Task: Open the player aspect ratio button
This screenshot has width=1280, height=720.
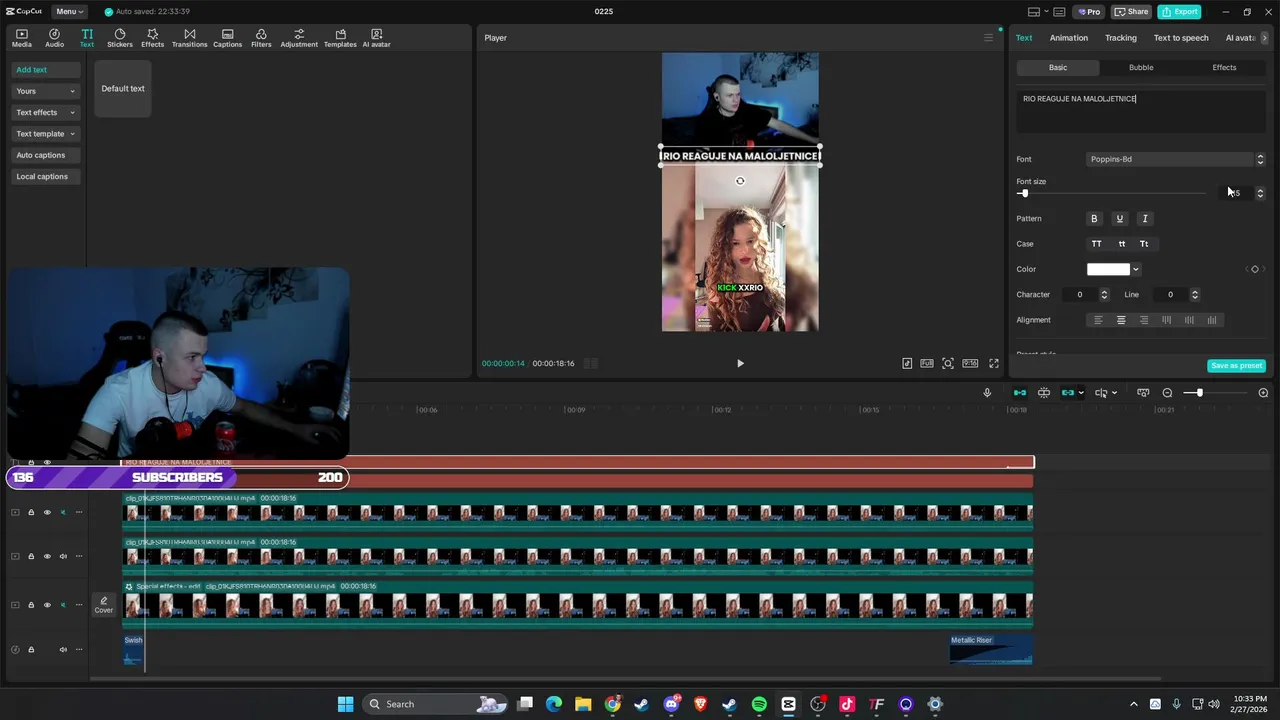Action: [x=970, y=363]
